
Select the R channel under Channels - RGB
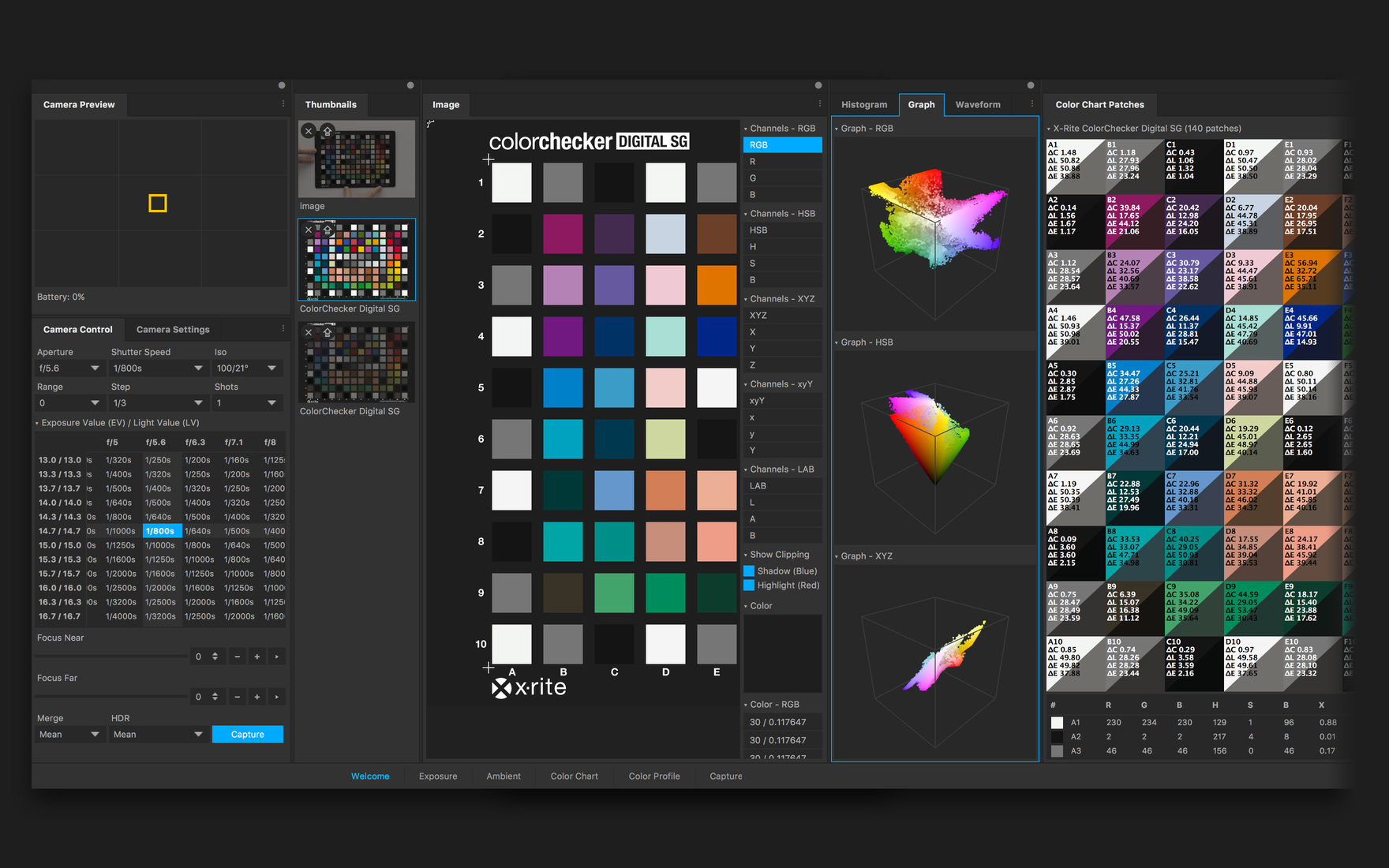point(782,162)
